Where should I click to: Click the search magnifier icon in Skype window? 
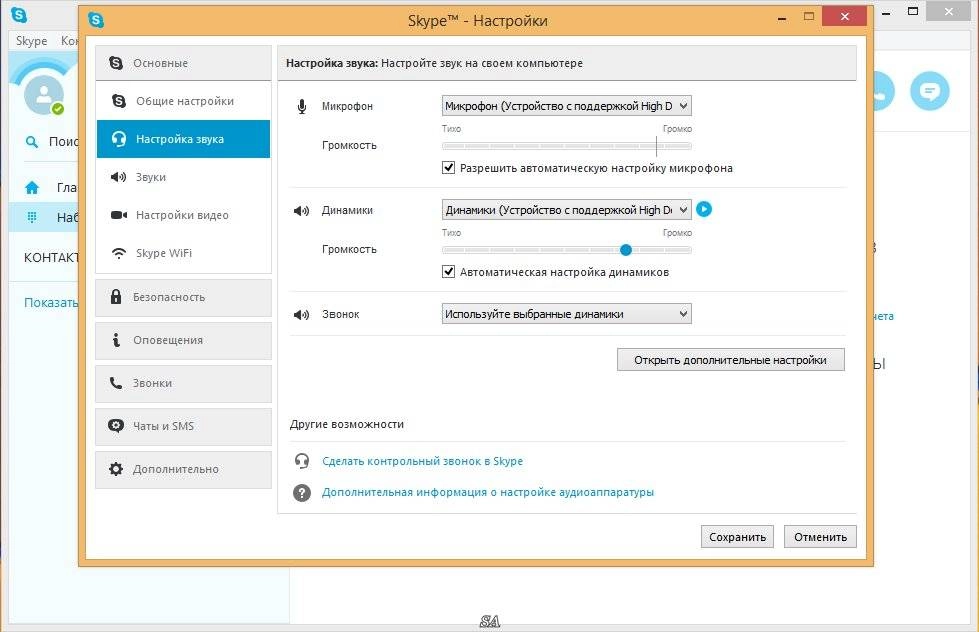click(x=31, y=142)
